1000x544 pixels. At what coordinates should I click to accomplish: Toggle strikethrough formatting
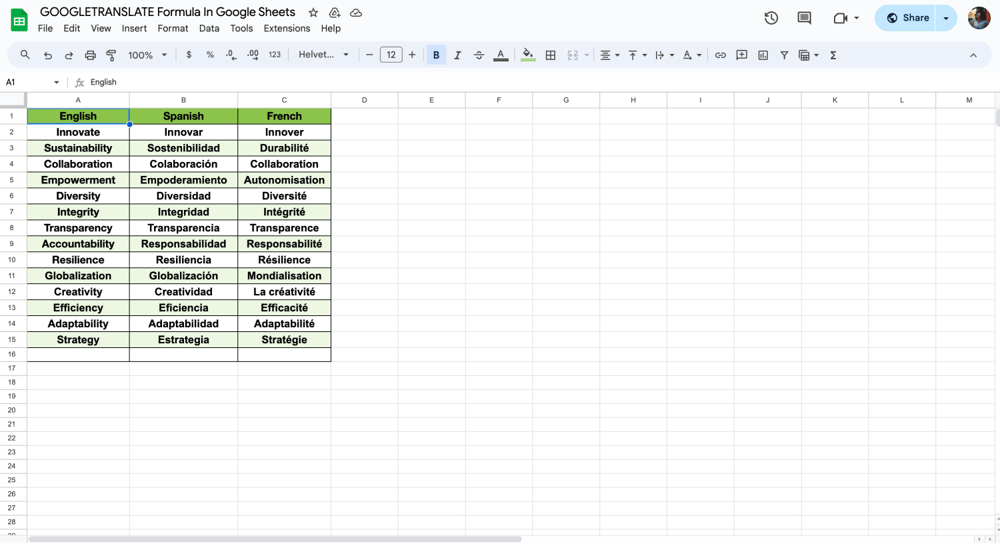(x=479, y=55)
